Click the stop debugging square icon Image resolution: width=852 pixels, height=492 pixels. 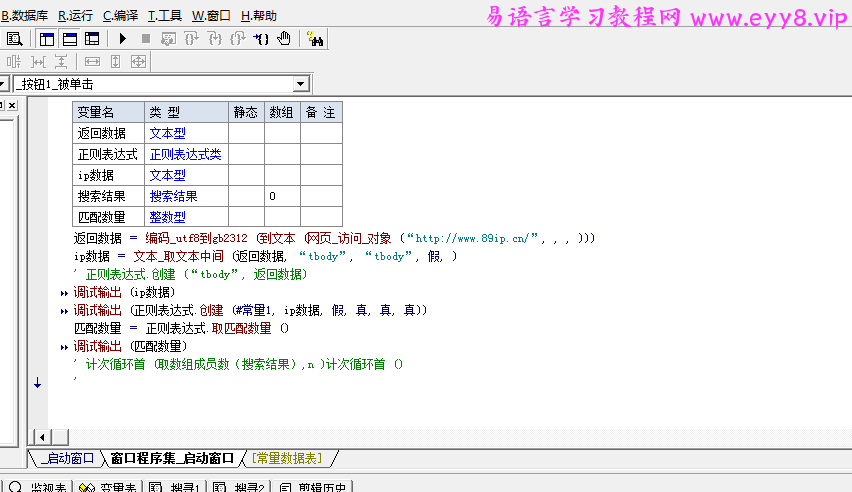click(146, 39)
